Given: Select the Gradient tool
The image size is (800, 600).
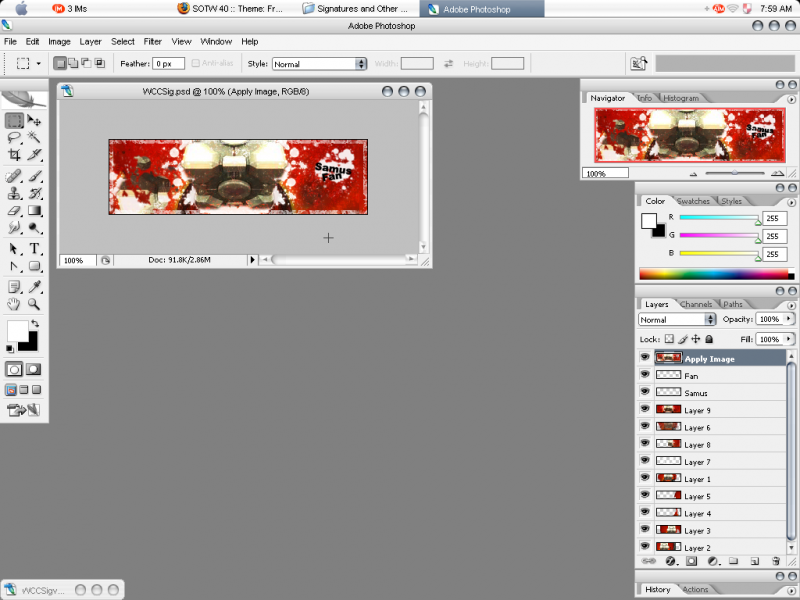Looking at the screenshot, I should (34, 211).
